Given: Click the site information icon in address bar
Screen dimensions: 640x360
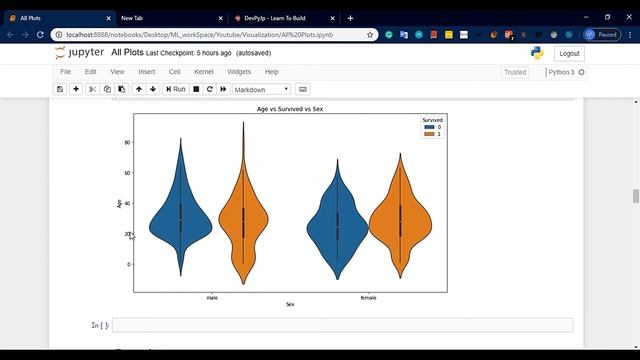Looking at the screenshot, I should click(x=59, y=35).
